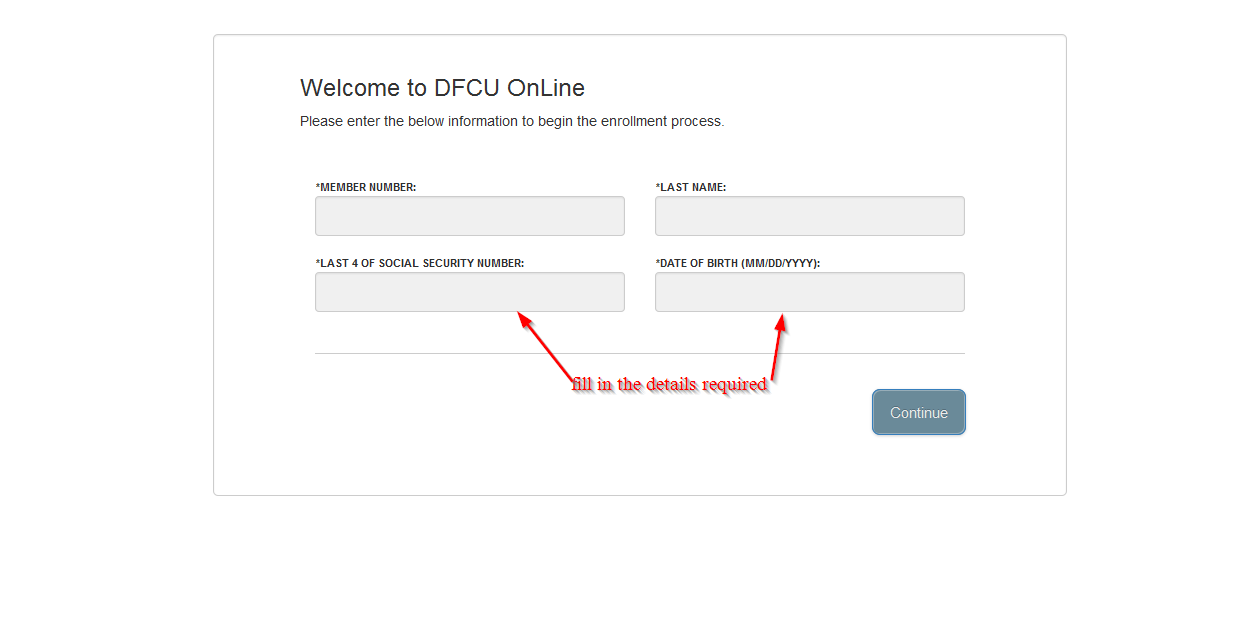This screenshot has width=1237, height=630.
Task: Click the Social Security Number label text
Action: 422,263
